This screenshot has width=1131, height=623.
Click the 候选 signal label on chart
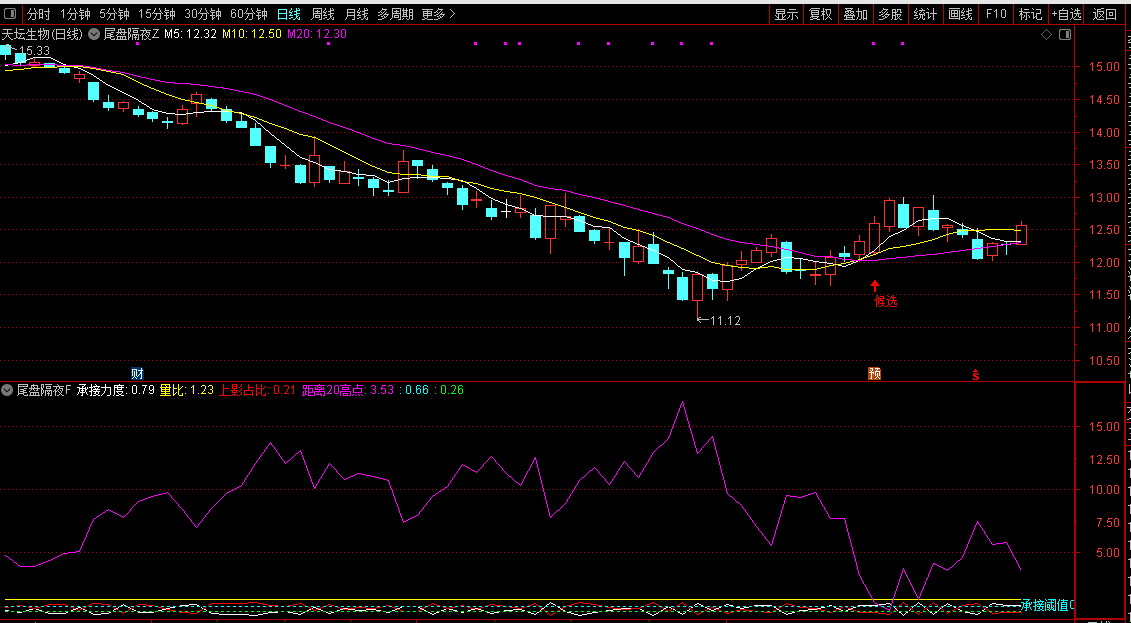pos(886,301)
